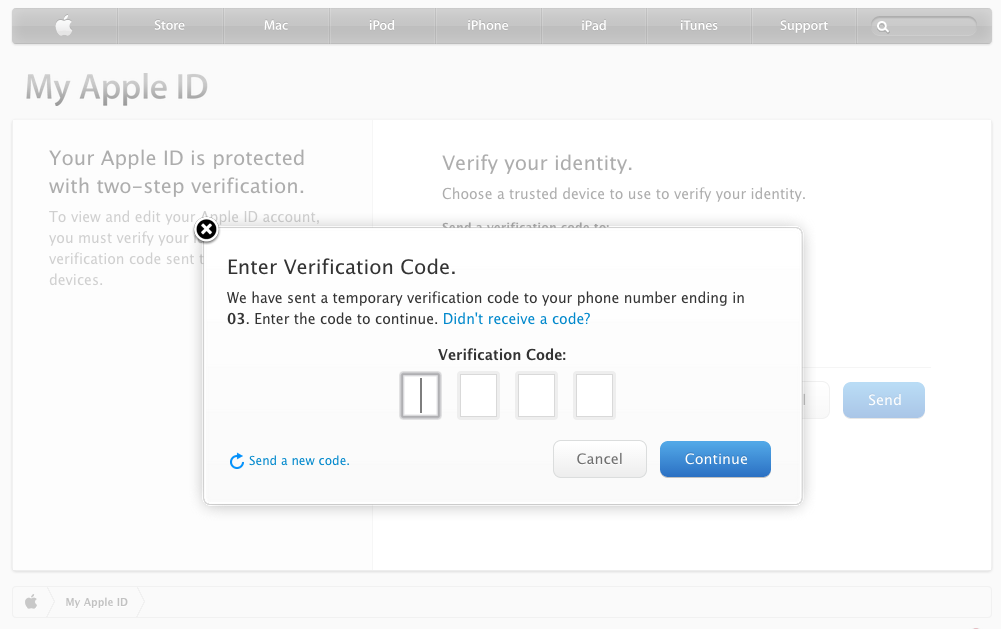1001x629 pixels.
Task: Open the Mac section
Action: point(276,26)
